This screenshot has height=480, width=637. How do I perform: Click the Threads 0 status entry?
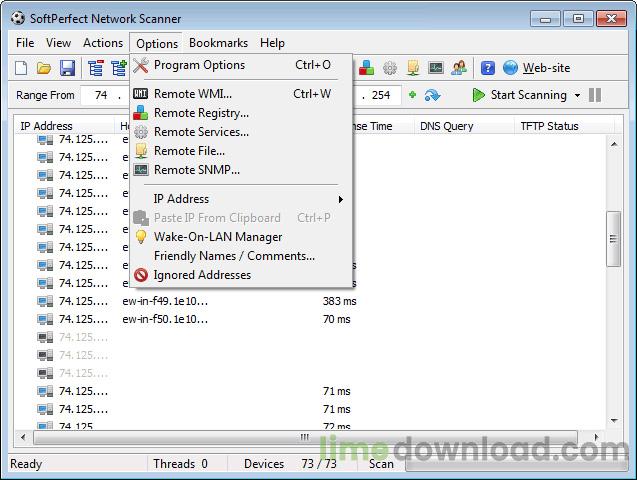coord(180,464)
